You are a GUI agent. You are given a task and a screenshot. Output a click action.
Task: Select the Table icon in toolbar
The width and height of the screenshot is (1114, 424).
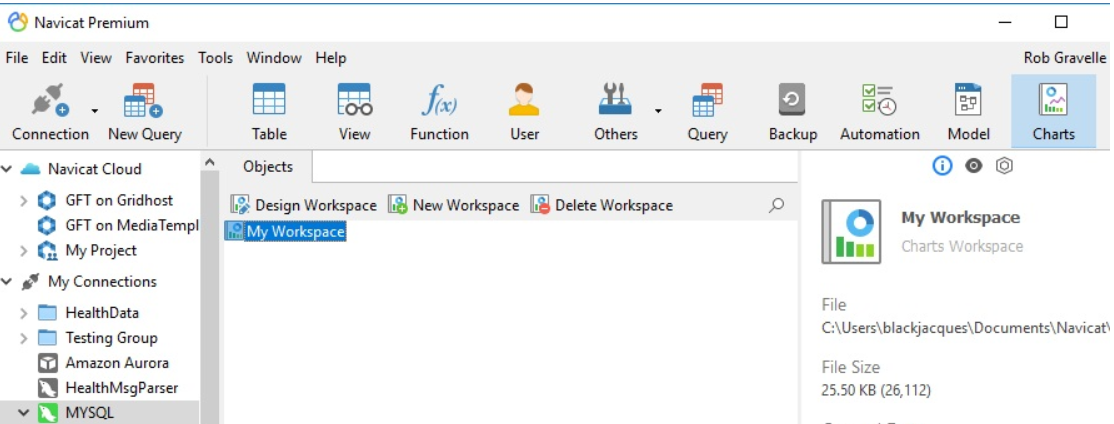pos(269,100)
